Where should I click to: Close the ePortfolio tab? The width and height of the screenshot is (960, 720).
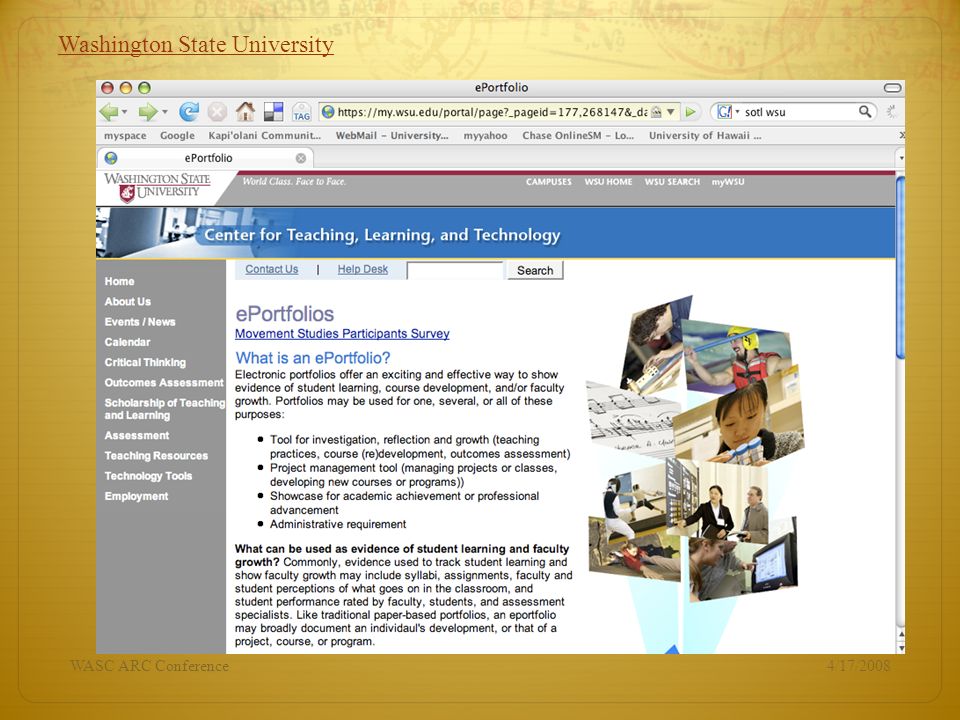point(301,158)
